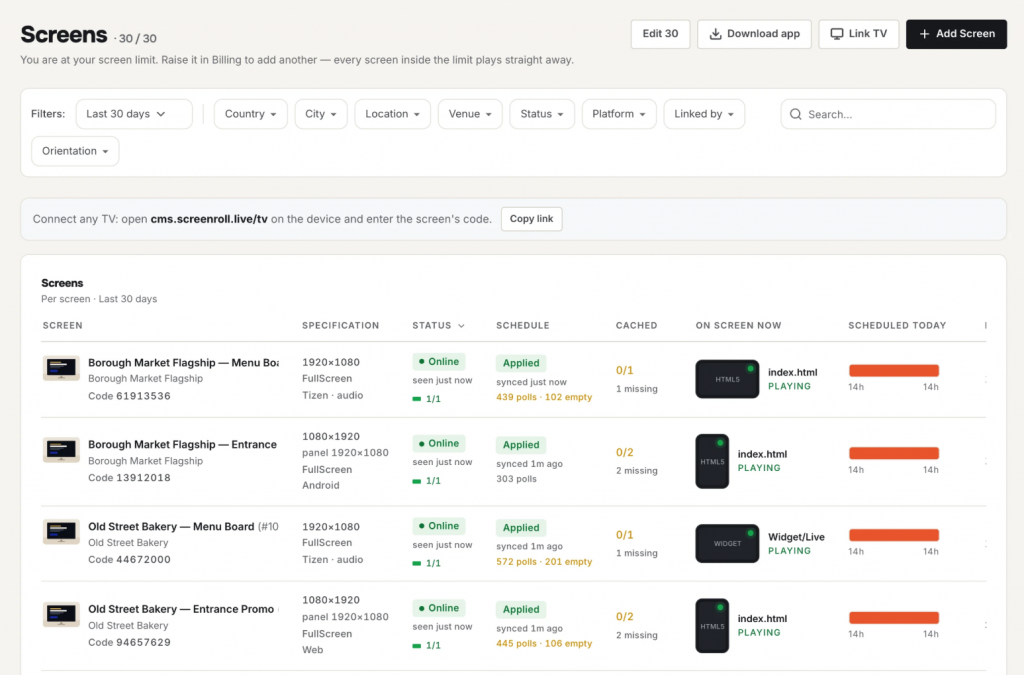Click the plus icon on Add Screen
Screen dimensions: 1024x675
[x=924, y=34]
